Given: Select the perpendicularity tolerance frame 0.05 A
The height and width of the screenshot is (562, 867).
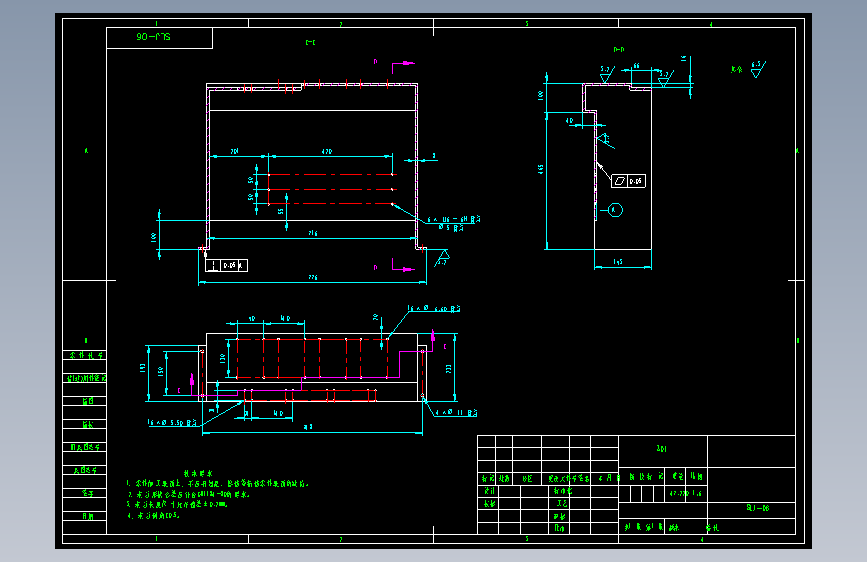Looking at the screenshot, I should click(x=226, y=266).
